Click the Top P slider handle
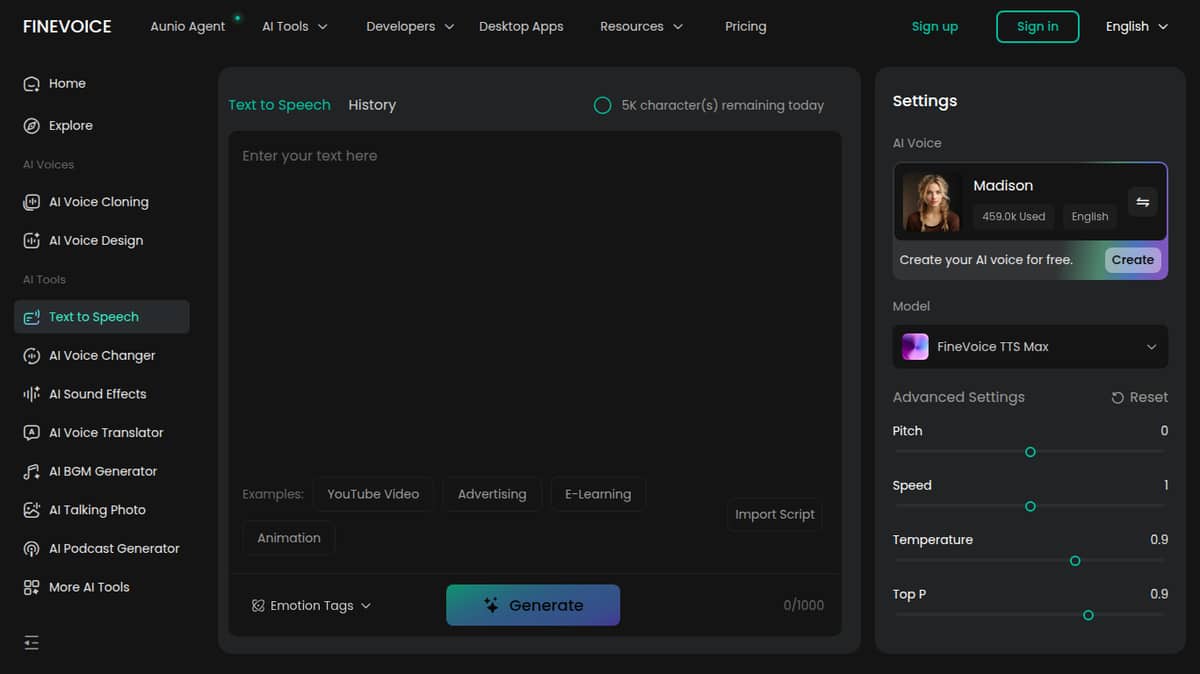The height and width of the screenshot is (674, 1200). [x=1088, y=616]
